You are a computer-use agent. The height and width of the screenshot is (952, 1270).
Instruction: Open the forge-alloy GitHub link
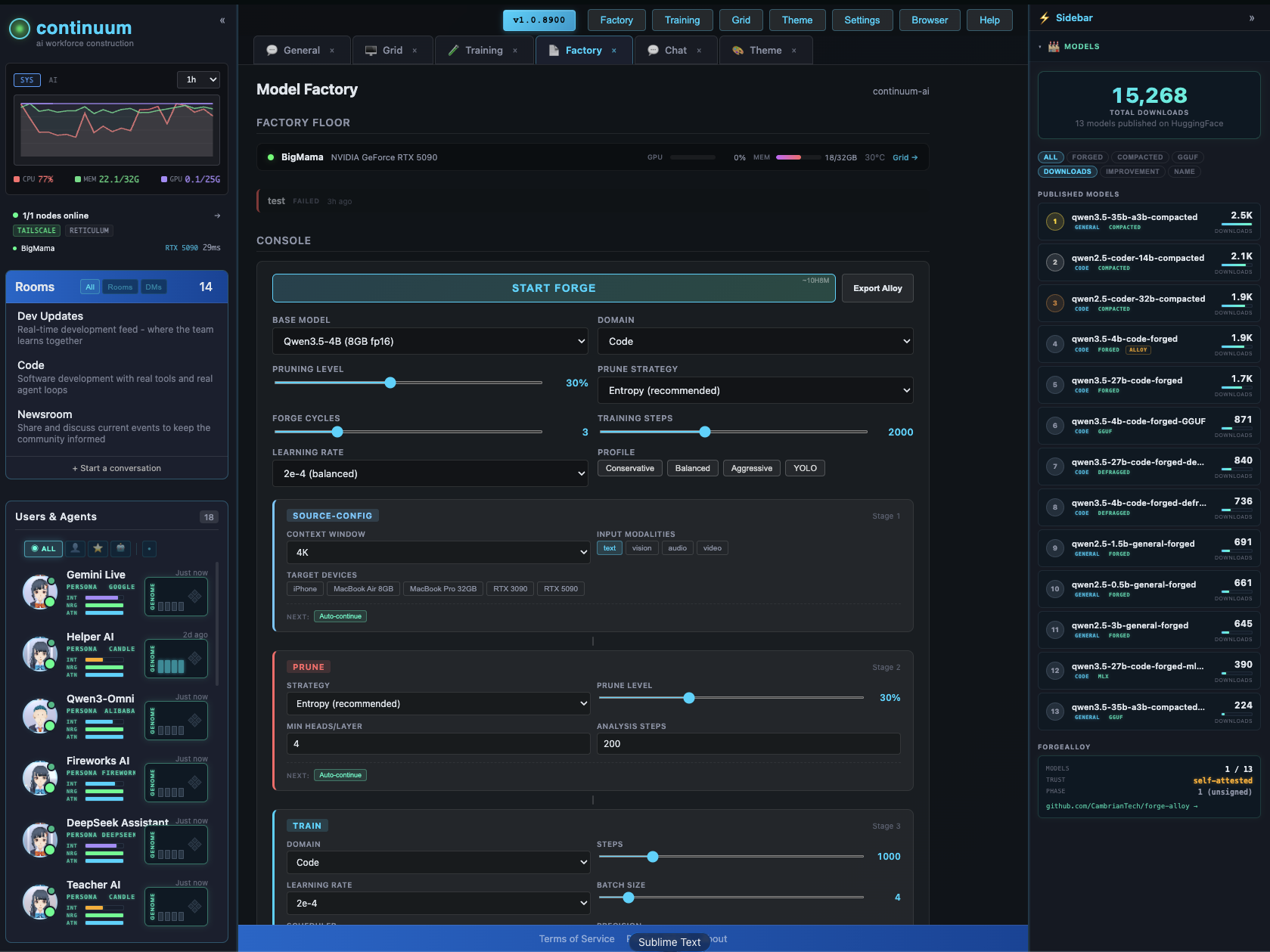click(x=1122, y=806)
